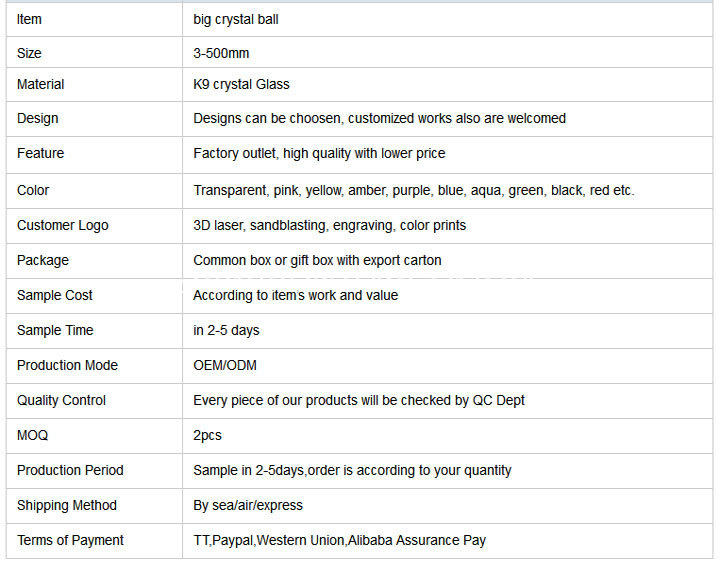Click the 'big crystal ball' item value
The height and width of the screenshot is (564, 720).
(236, 20)
